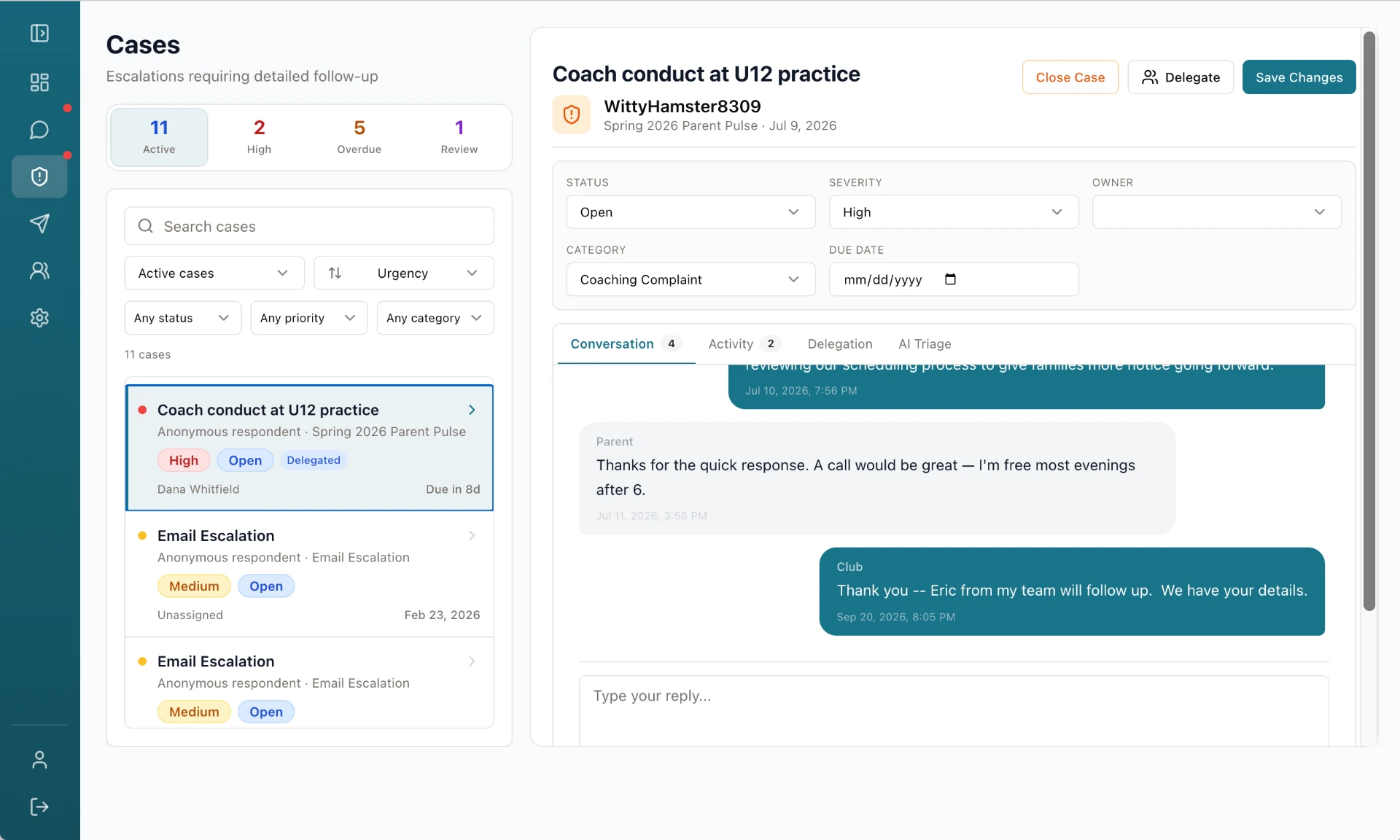Click the logout icon
Image resolution: width=1400 pixels, height=840 pixels.
click(39, 806)
